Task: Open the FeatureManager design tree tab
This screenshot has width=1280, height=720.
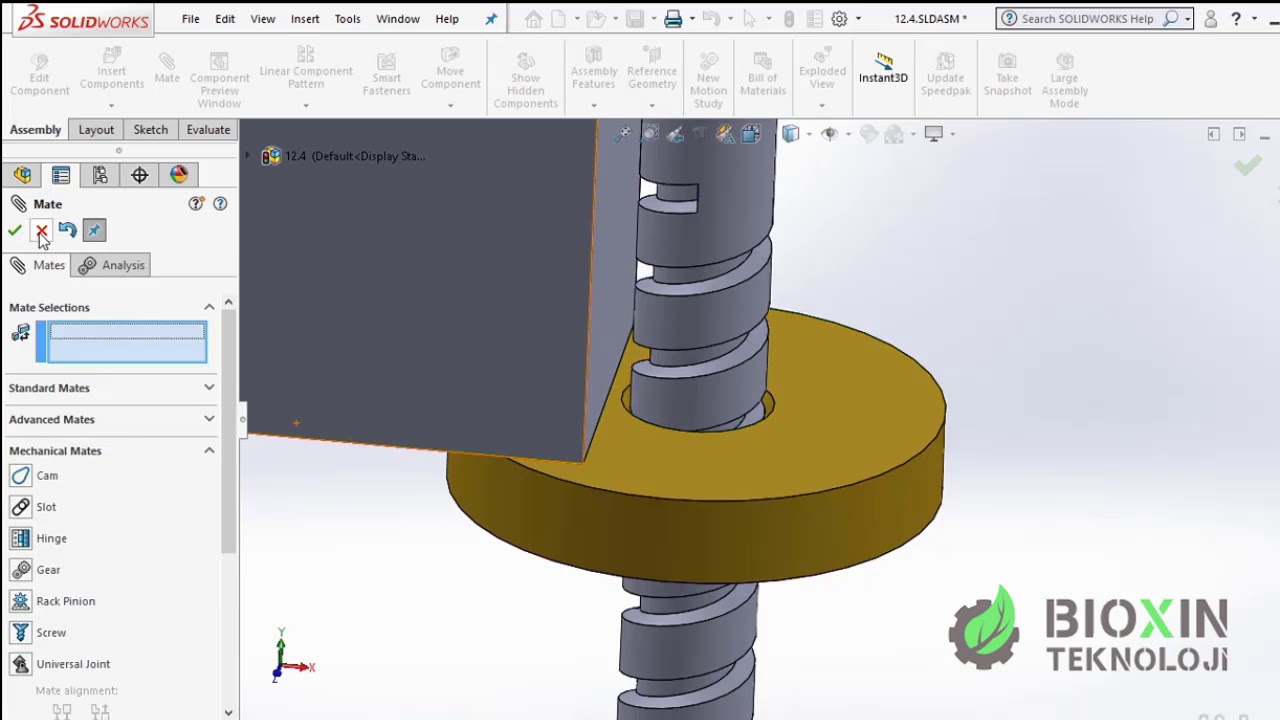Action: click(22, 175)
